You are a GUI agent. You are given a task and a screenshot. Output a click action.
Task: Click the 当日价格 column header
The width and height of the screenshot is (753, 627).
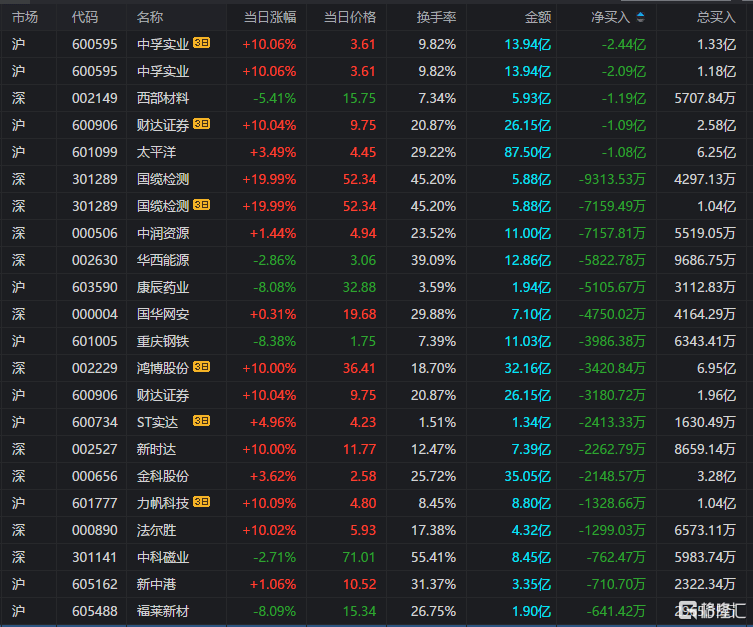[350, 17]
